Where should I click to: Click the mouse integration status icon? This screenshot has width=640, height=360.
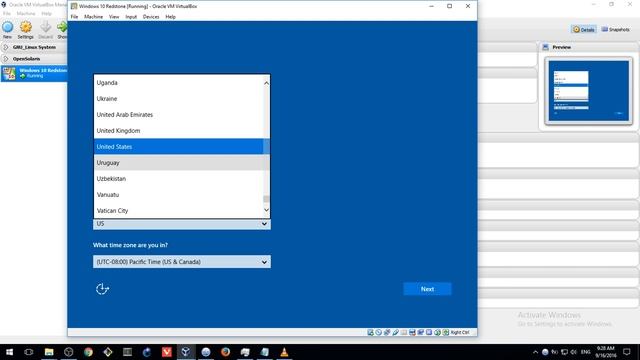pos(437,332)
